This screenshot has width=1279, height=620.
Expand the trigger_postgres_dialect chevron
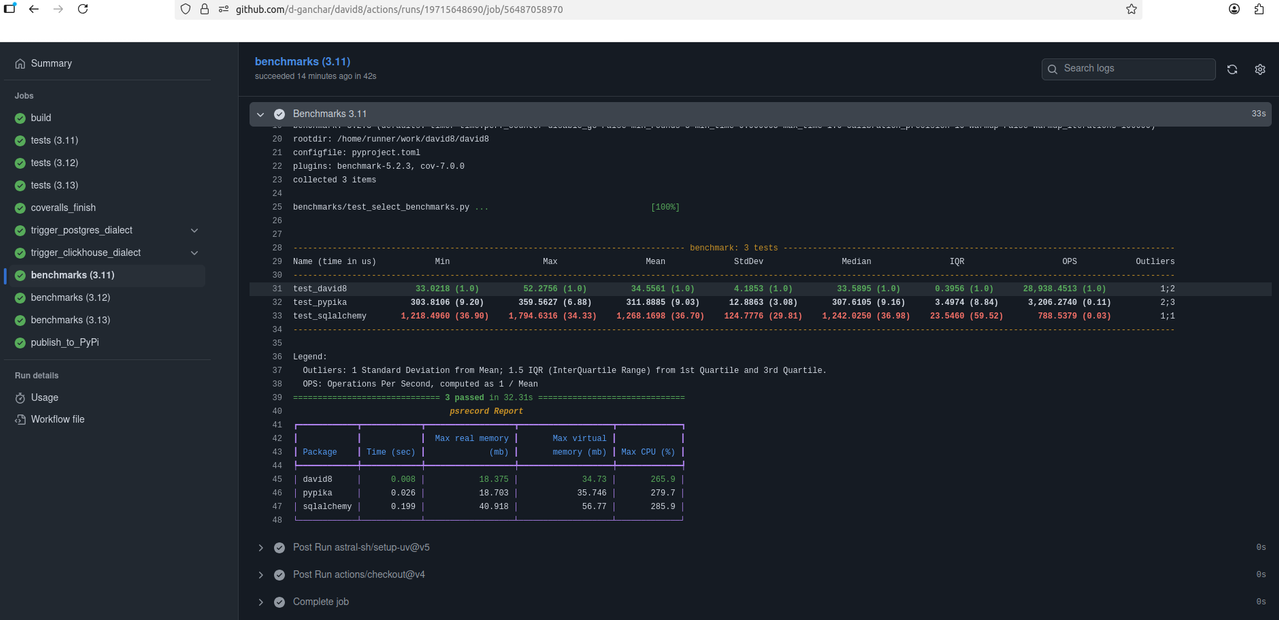coord(194,230)
